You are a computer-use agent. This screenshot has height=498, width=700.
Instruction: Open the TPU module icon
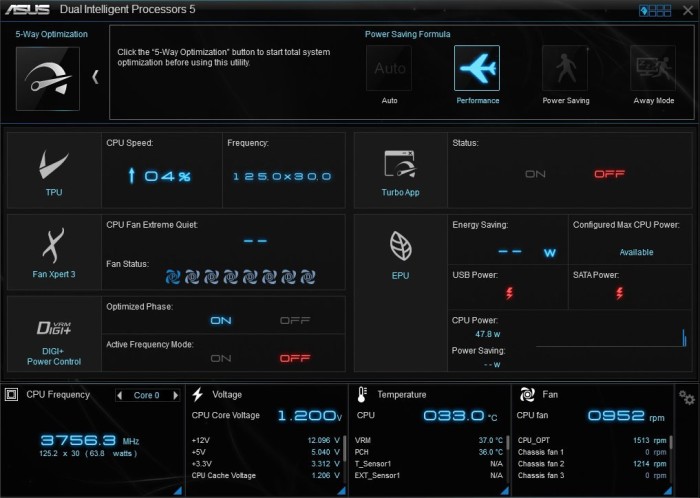(54, 170)
